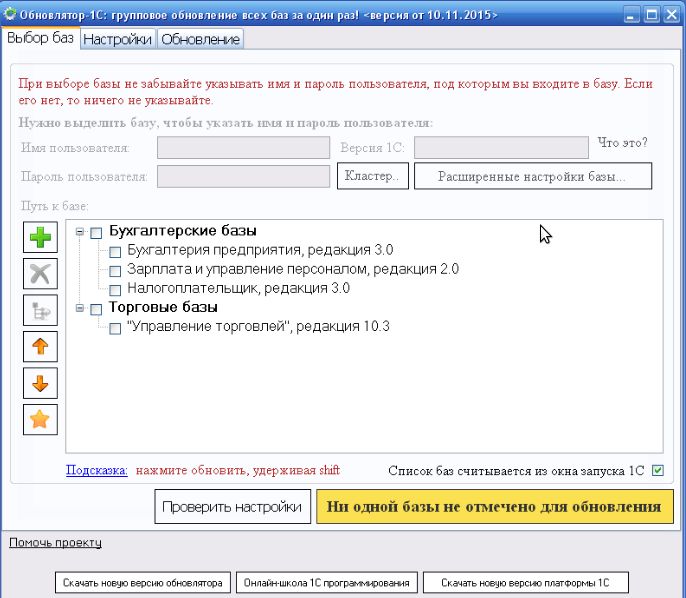Check the Бухгалтерские базы group checkbox
The height and width of the screenshot is (598, 686).
click(96, 233)
